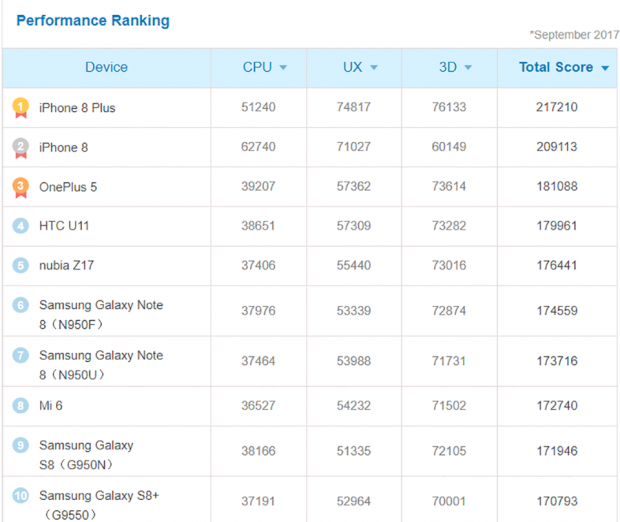The image size is (620, 522).
Task: Click the Performance Ranking heading
Action: point(93,20)
